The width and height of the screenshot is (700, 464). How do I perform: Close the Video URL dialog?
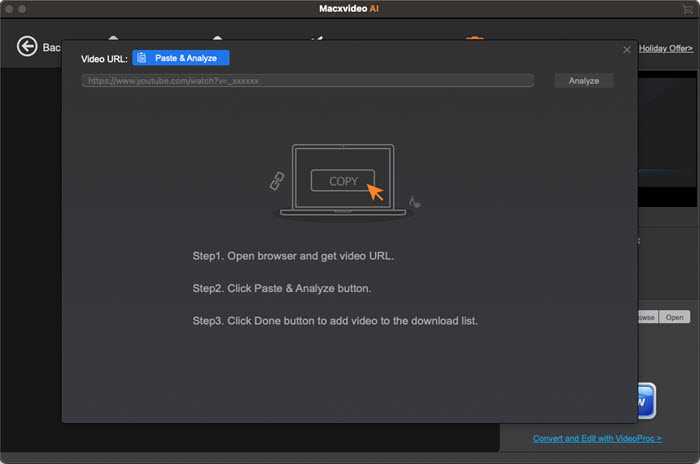pos(627,50)
